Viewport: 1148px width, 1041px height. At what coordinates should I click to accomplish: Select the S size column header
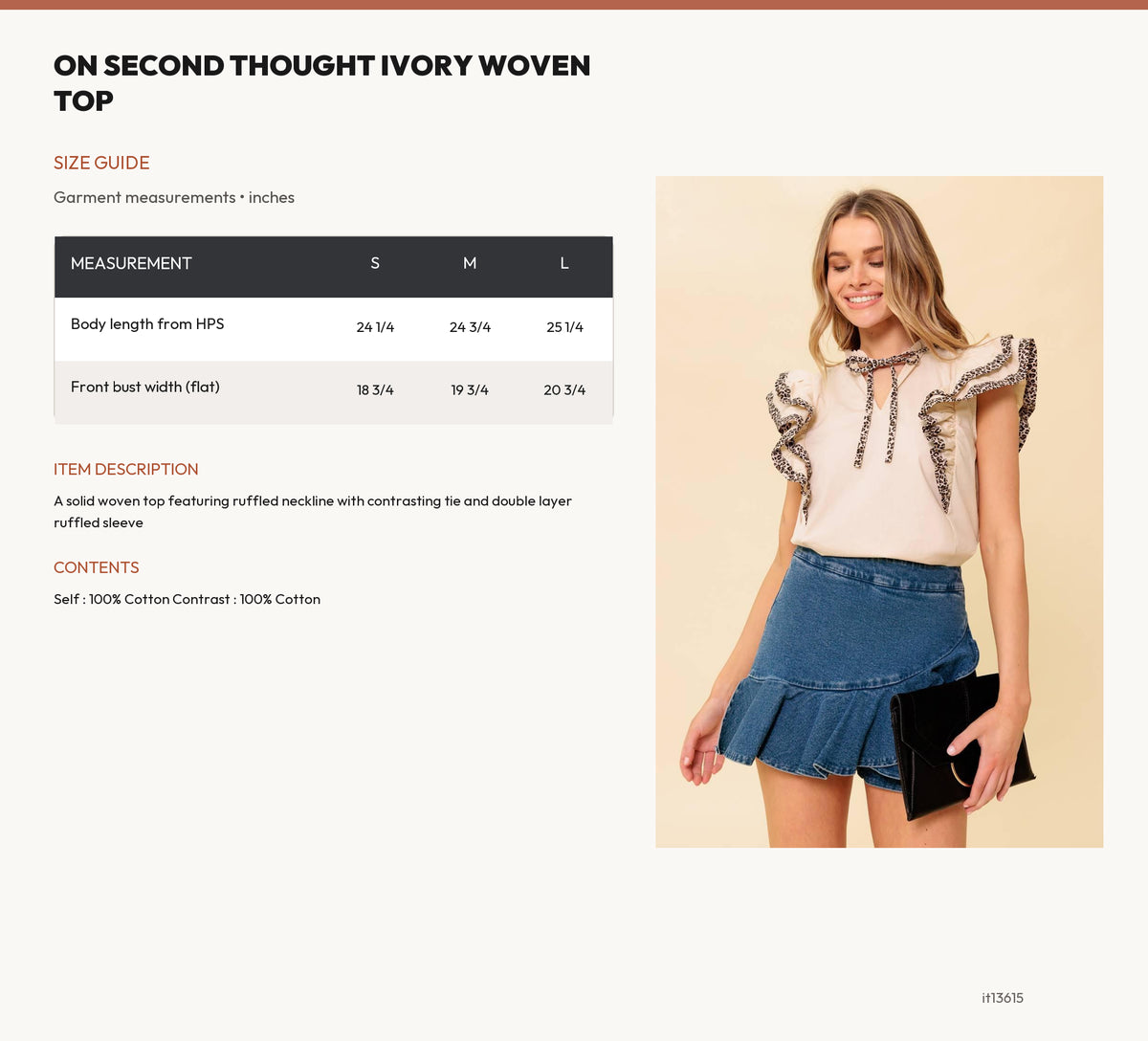[x=375, y=263]
